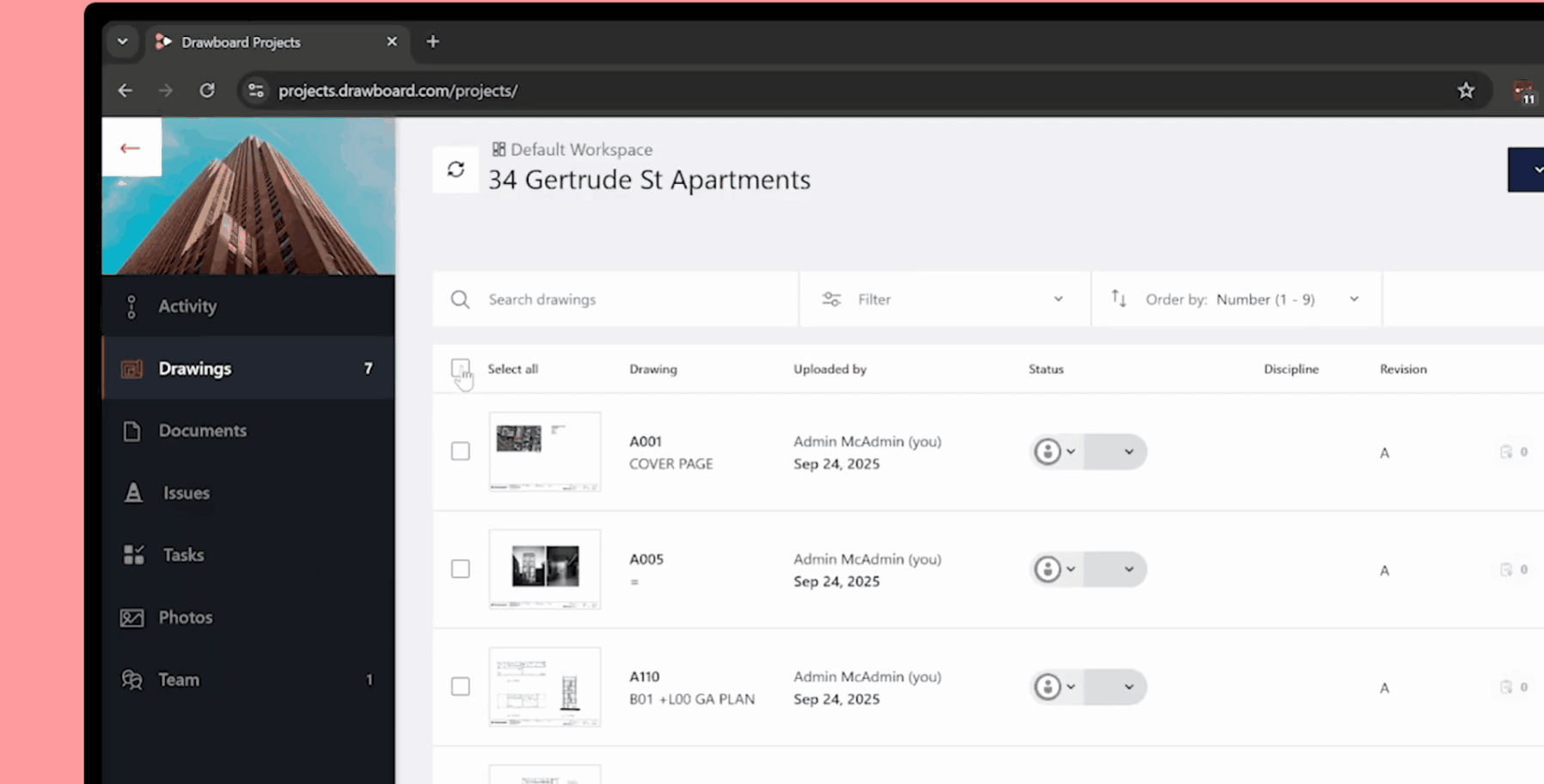Viewport: 1544px width, 784px height.
Task: Click the Activity sidebar icon
Action: (x=132, y=306)
